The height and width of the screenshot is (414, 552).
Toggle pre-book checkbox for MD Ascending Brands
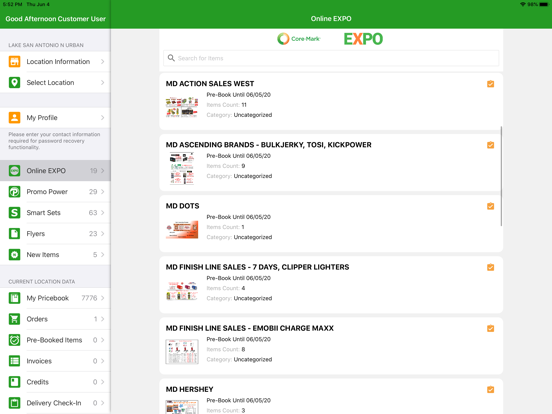[490, 145]
